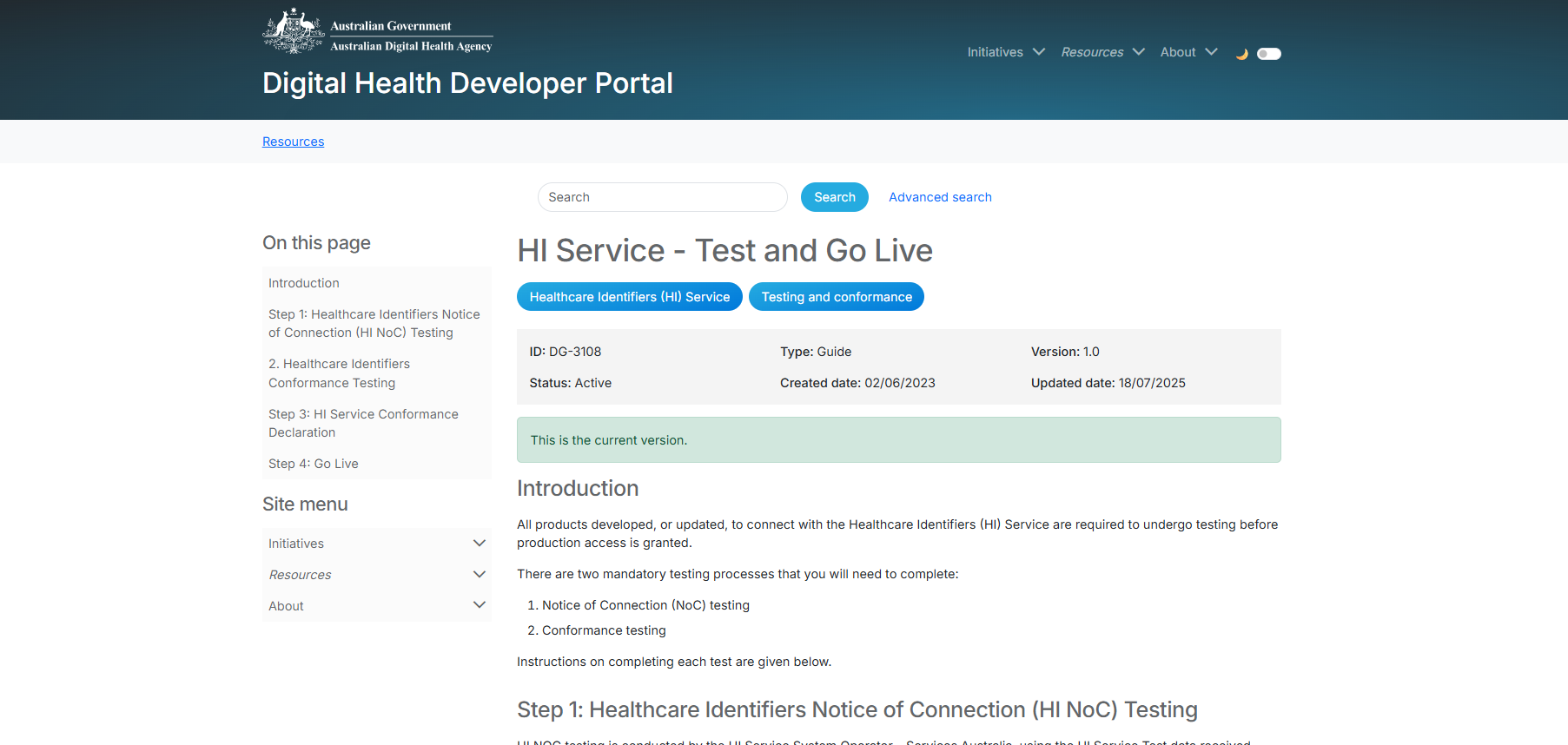Click the 'Version: 1.0' text
Screen dimensions: 1568x745
pyautogui.click(x=1065, y=352)
